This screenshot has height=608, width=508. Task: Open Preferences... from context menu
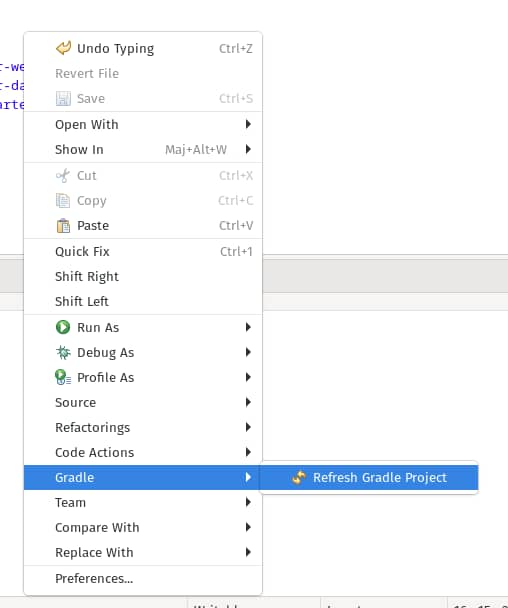143,579
